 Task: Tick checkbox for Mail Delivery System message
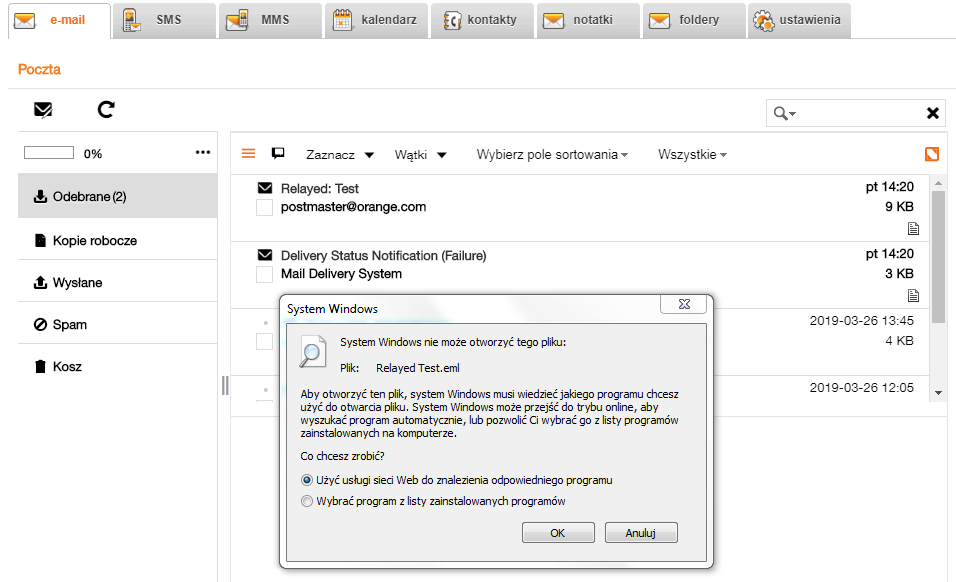pos(265,274)
